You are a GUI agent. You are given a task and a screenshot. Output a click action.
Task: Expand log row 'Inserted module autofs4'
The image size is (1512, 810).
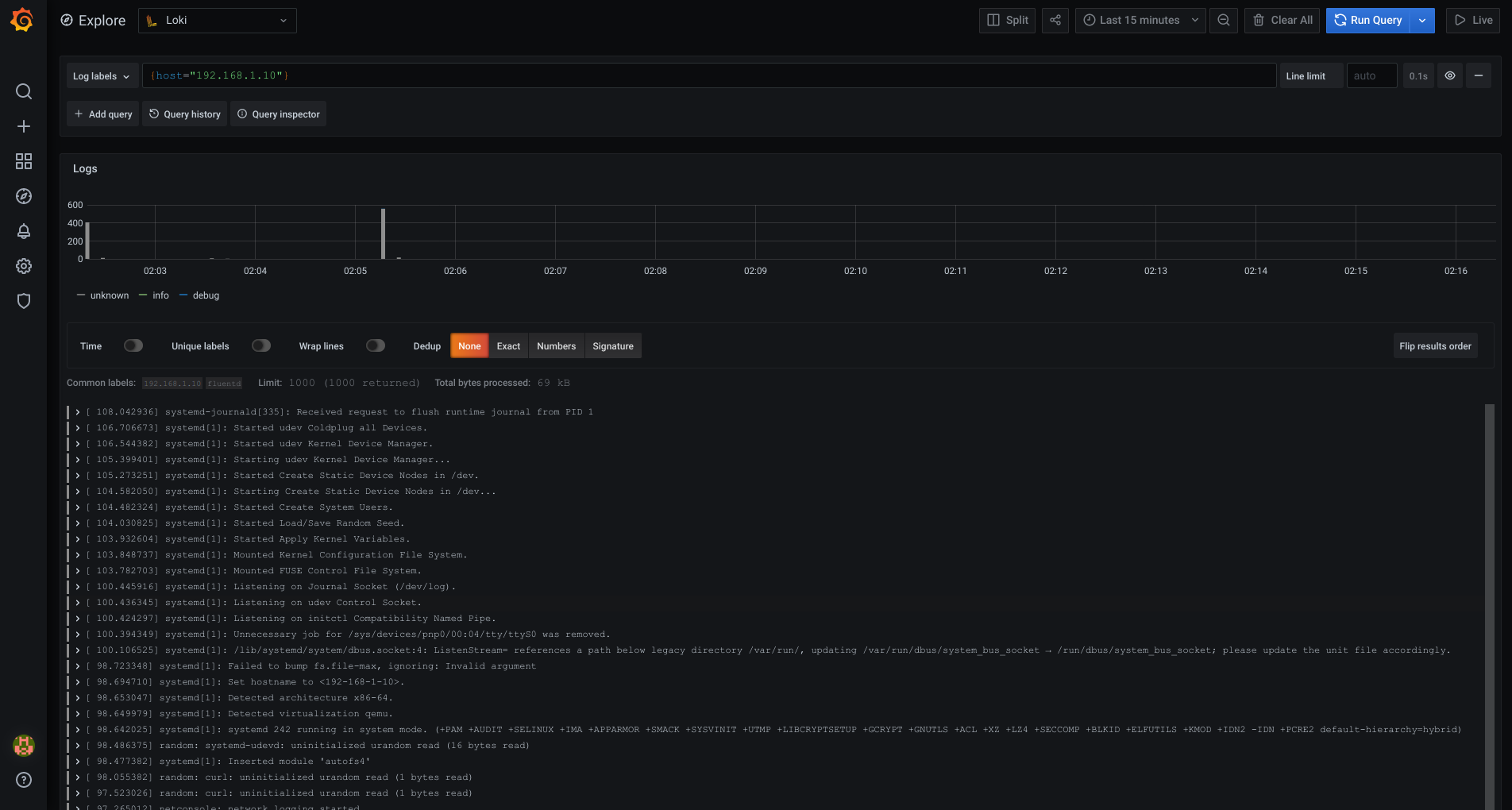click(77, 762)
